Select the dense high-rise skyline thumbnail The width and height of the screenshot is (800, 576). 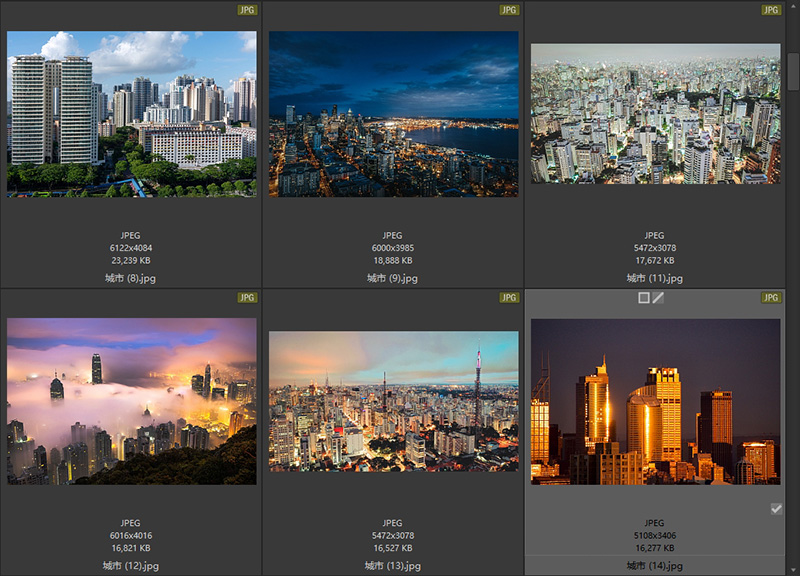(x=655, y=113)
